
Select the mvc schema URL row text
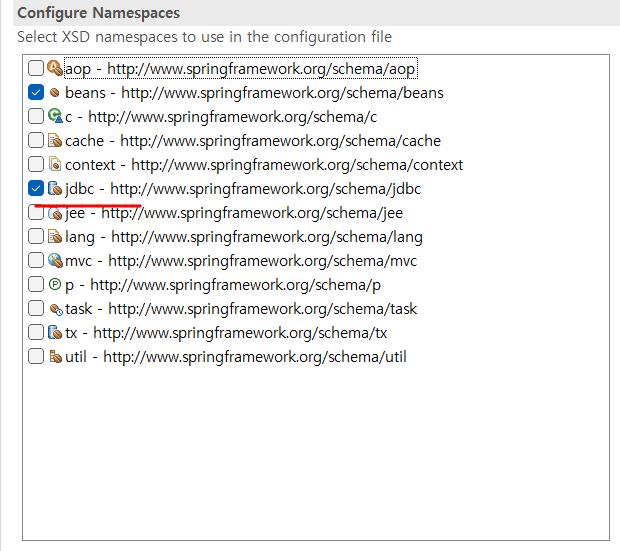[241, 261]
